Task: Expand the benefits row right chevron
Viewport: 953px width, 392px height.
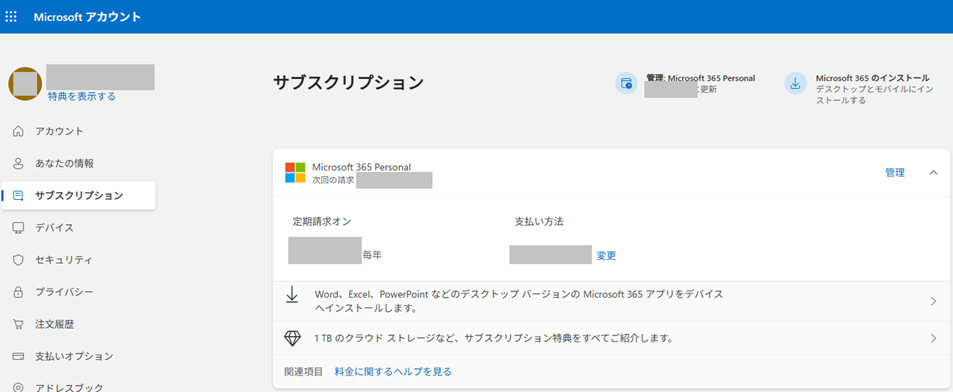Action: pos(934,339)
